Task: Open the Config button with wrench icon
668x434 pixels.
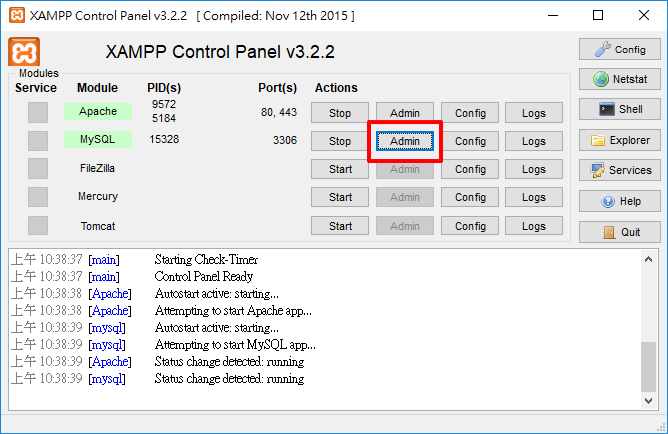Action: coord(619,49)
